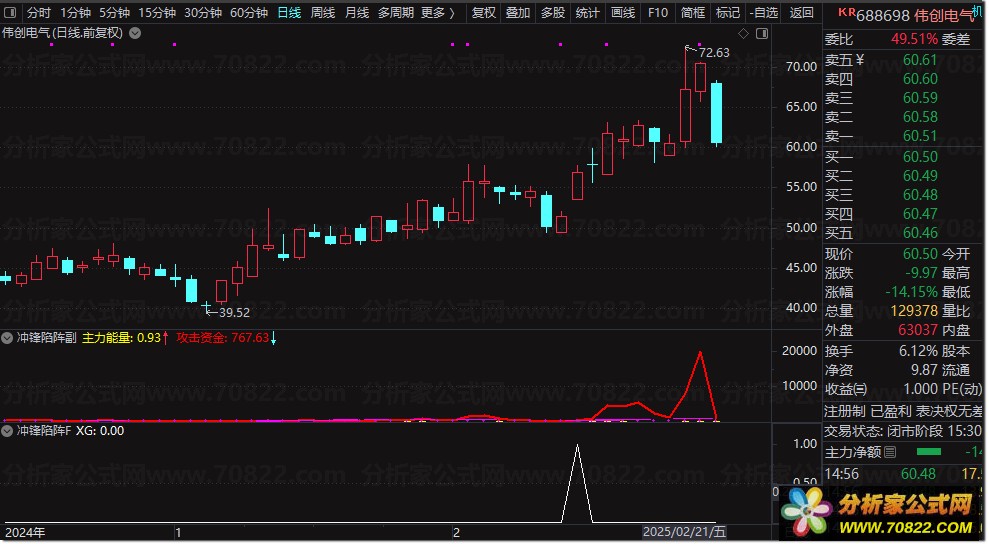989x544 pixels.
Task: Click the 39.52 low price label
Action: coord(234,312)
